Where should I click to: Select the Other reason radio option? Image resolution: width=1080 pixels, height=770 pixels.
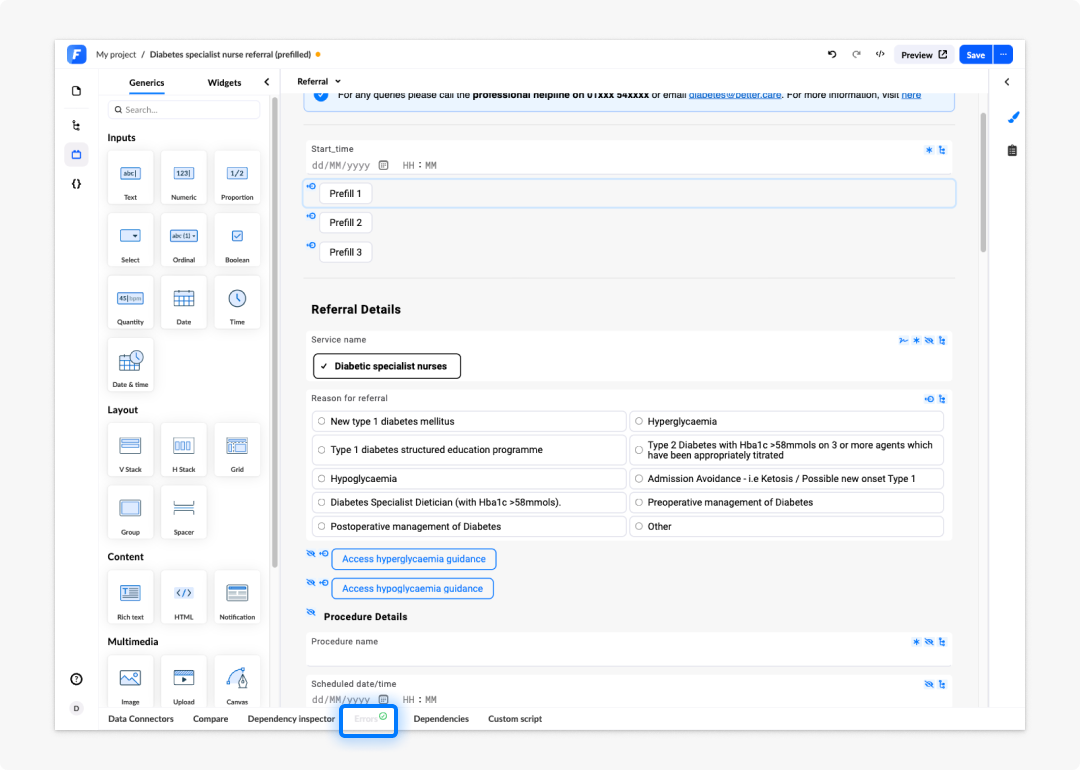[x=787, y=527]
